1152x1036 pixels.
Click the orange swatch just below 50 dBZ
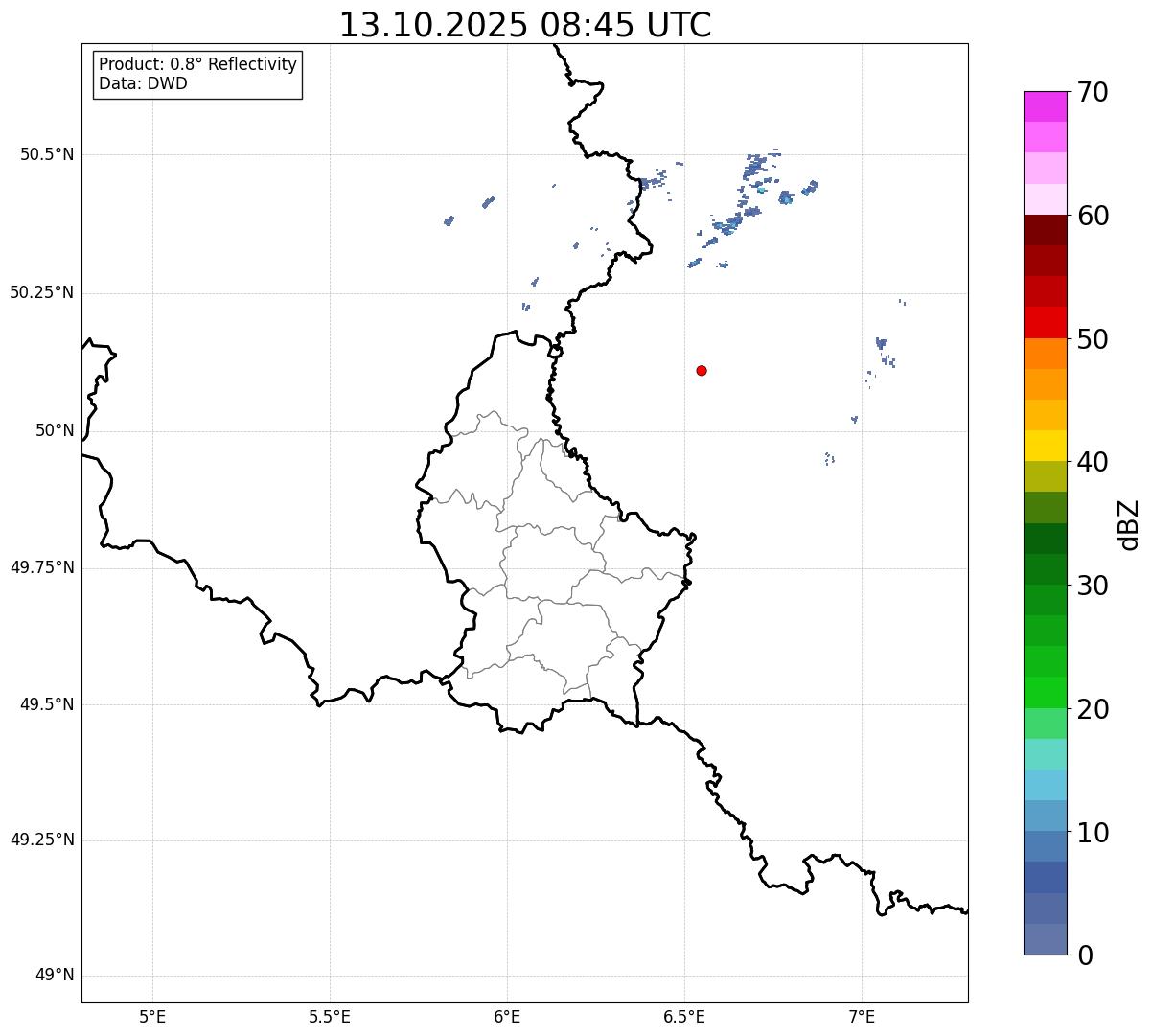click(1046, 354)
